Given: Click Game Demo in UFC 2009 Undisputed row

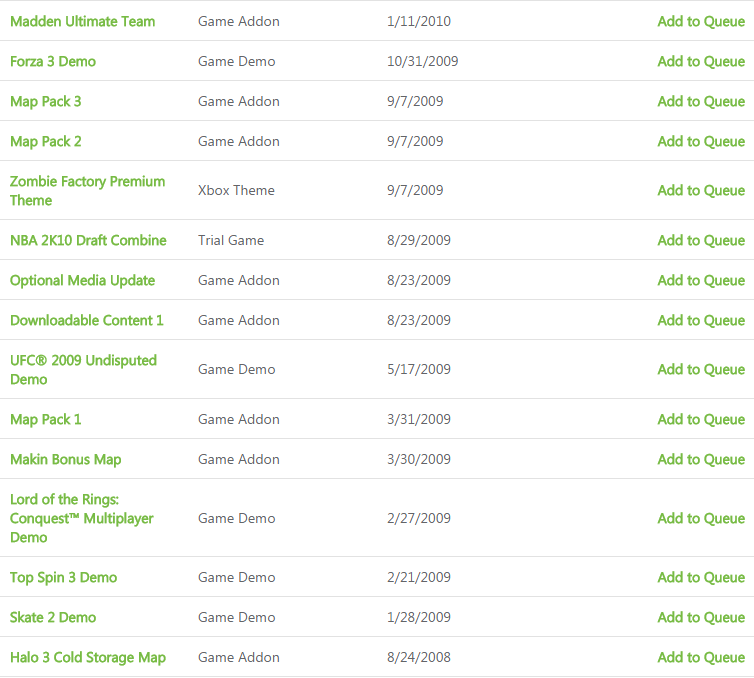Looking at the screenshot, I should point(237,369).
